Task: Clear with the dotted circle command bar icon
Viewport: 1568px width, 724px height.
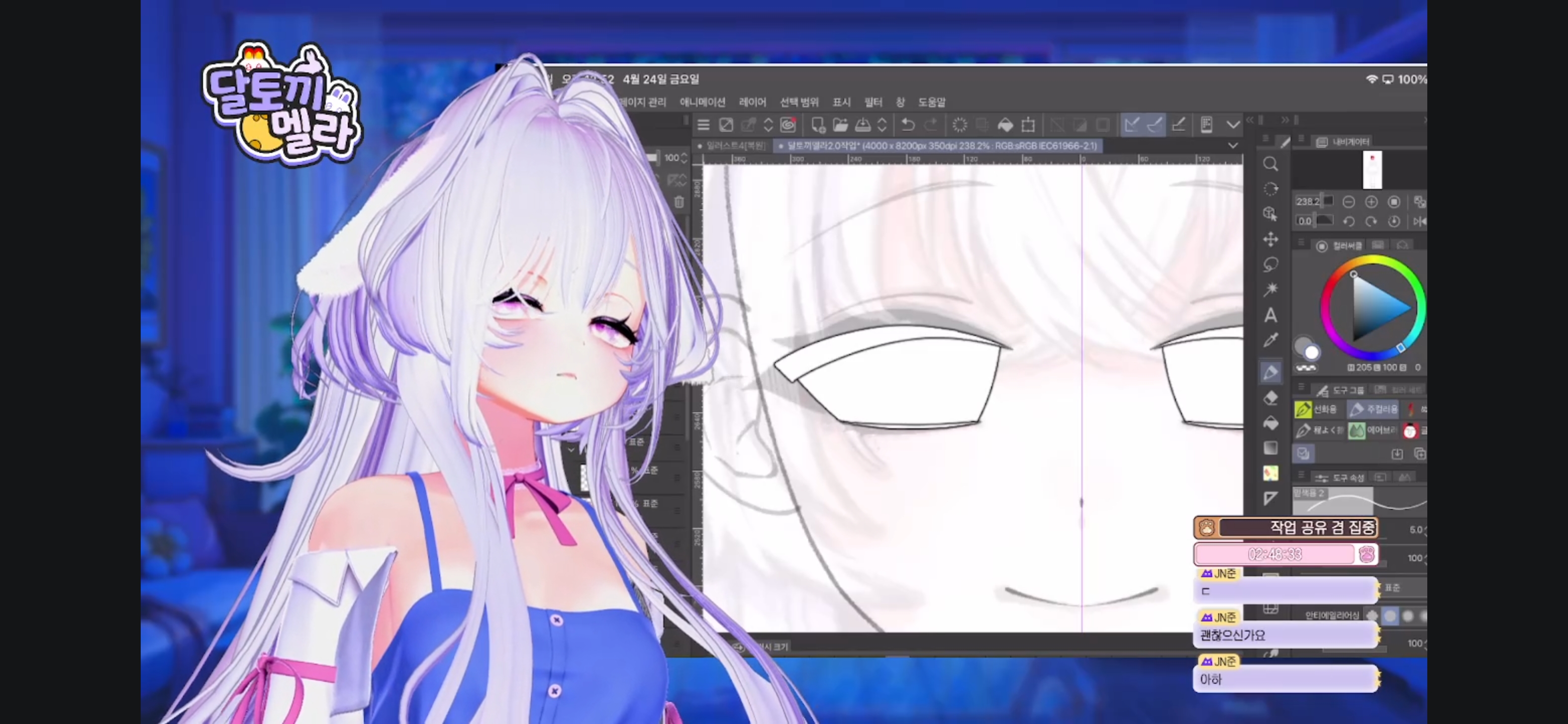Action: tap(960, 125)
